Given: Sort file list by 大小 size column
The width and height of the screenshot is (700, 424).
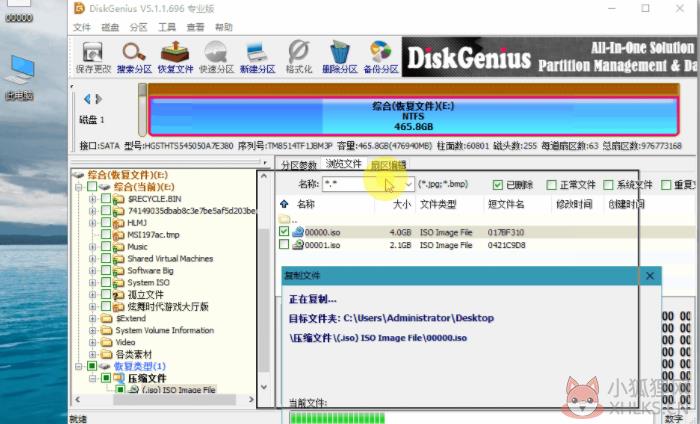Looking at the screenshot, I should click(x=402, y=204).
